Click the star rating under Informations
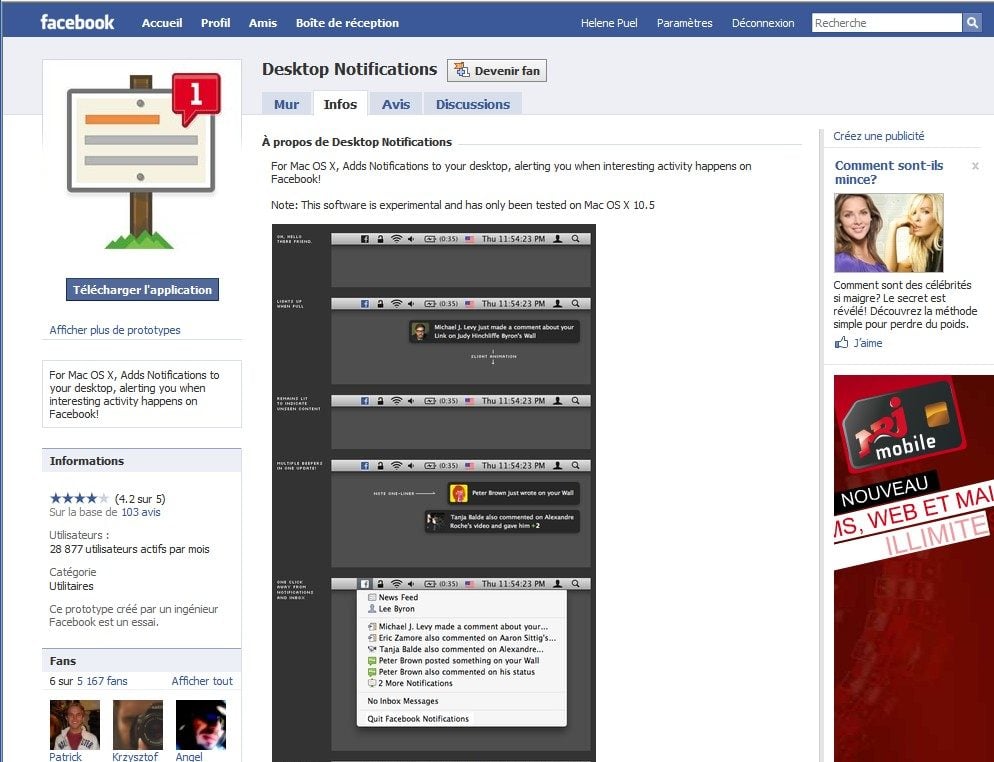994x762 pixels. click(x=79, y=498)
